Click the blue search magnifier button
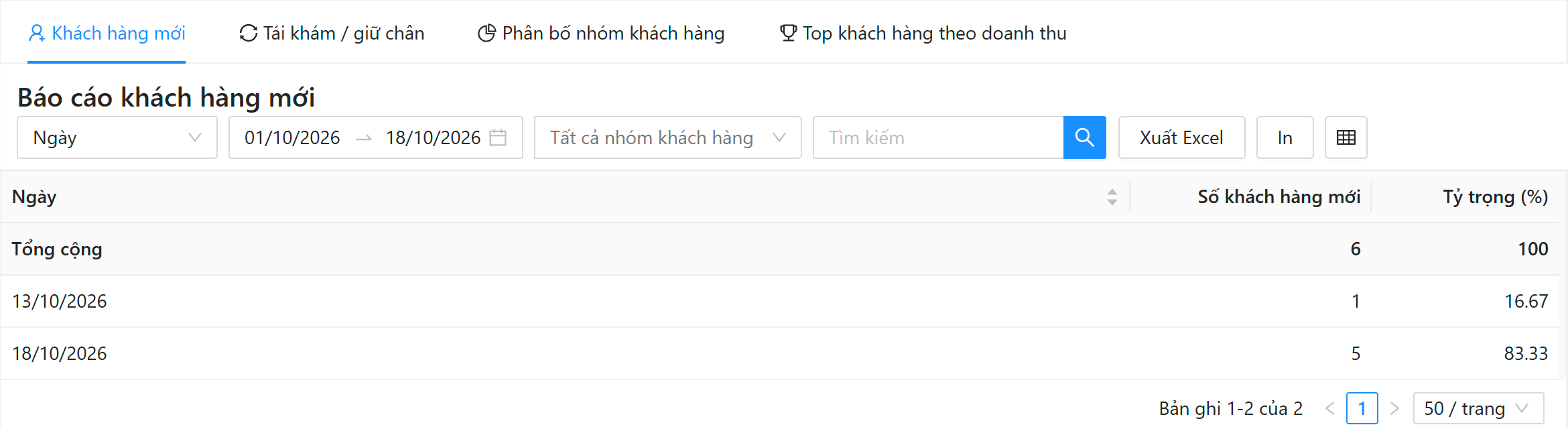The width and height of the screenshot is (1568, 429). (1084, 137)
